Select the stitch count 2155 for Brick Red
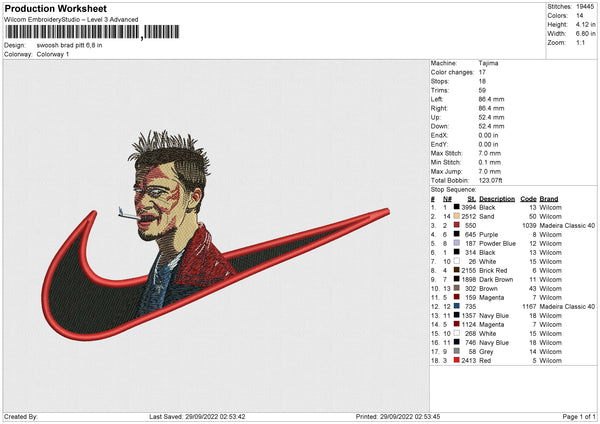This screenshot has height=424, width=600. point(468,270)
